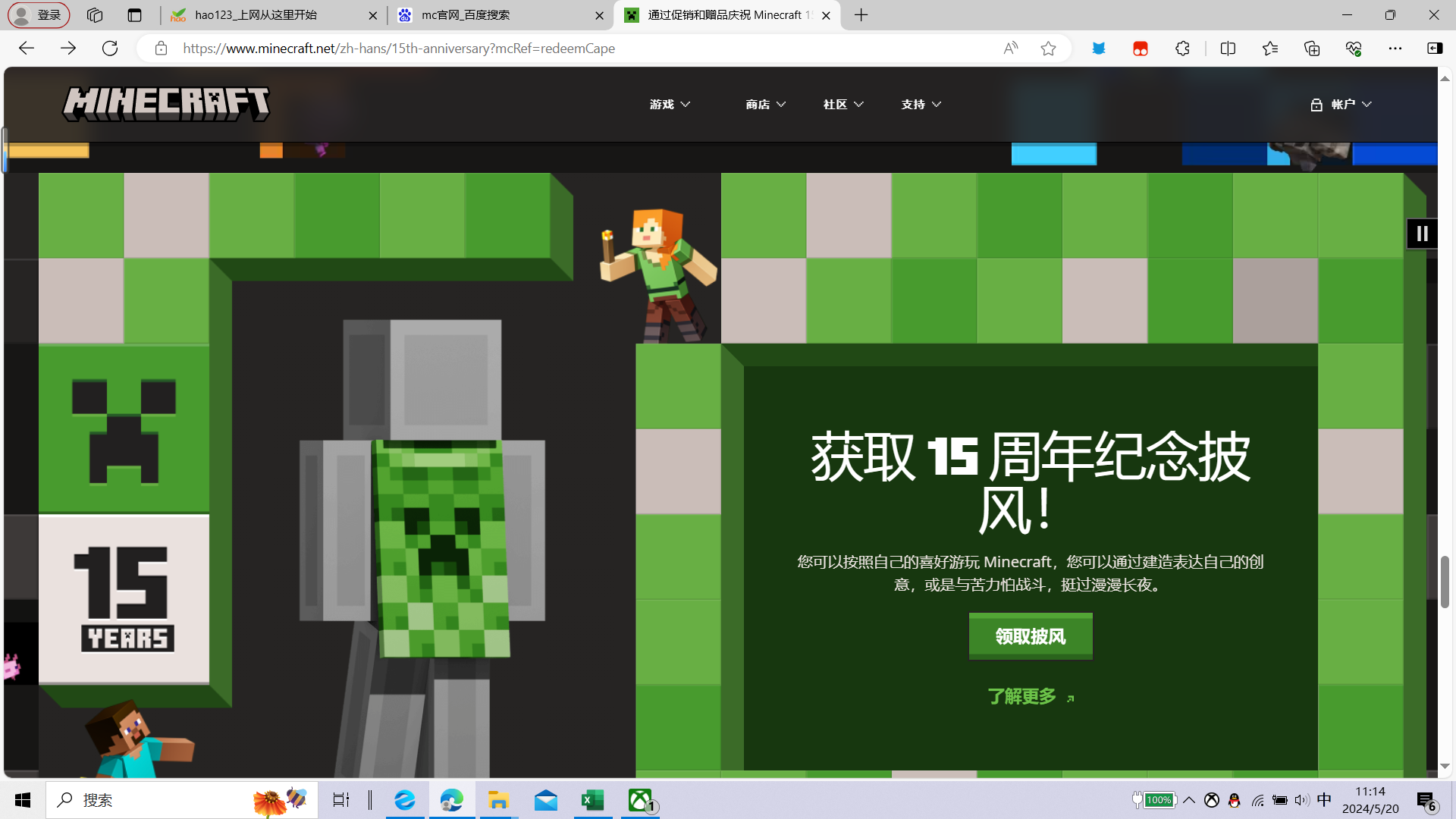Open Excel from the taskbar

(x=593, y=800)
